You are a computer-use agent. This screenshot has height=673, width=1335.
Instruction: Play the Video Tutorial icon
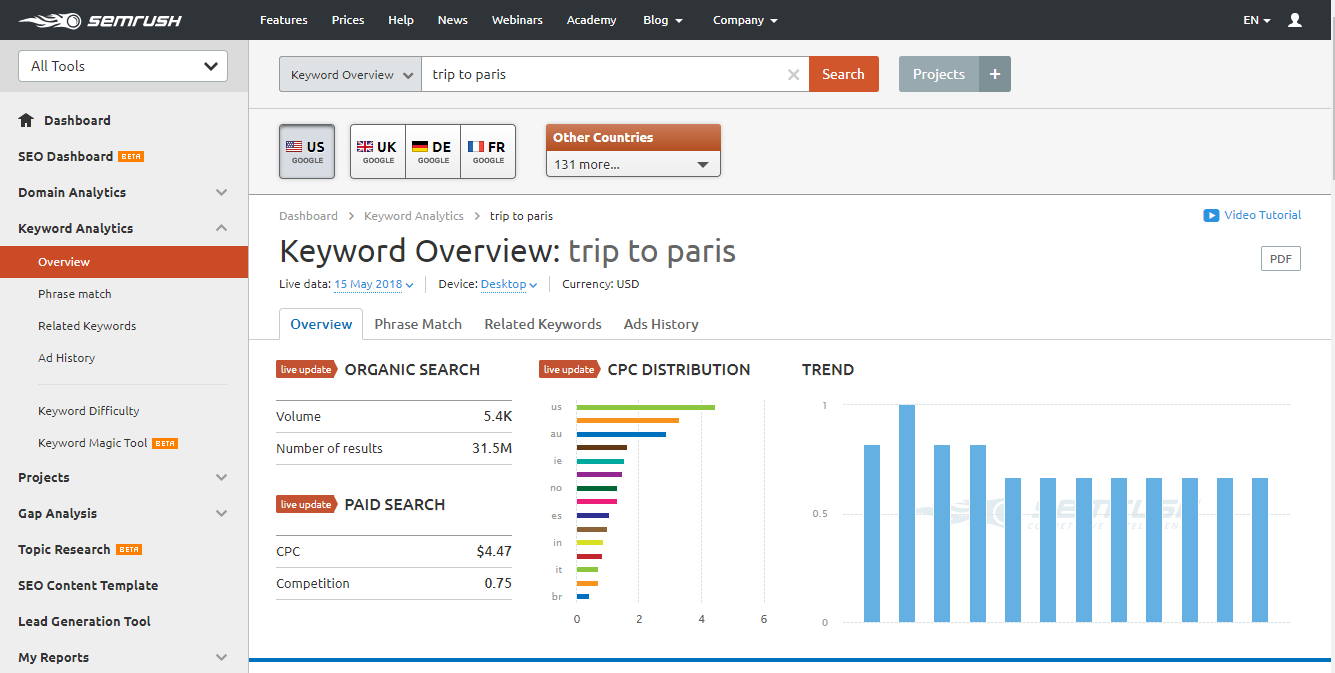pyautogui.click(x=1211, y=215)
